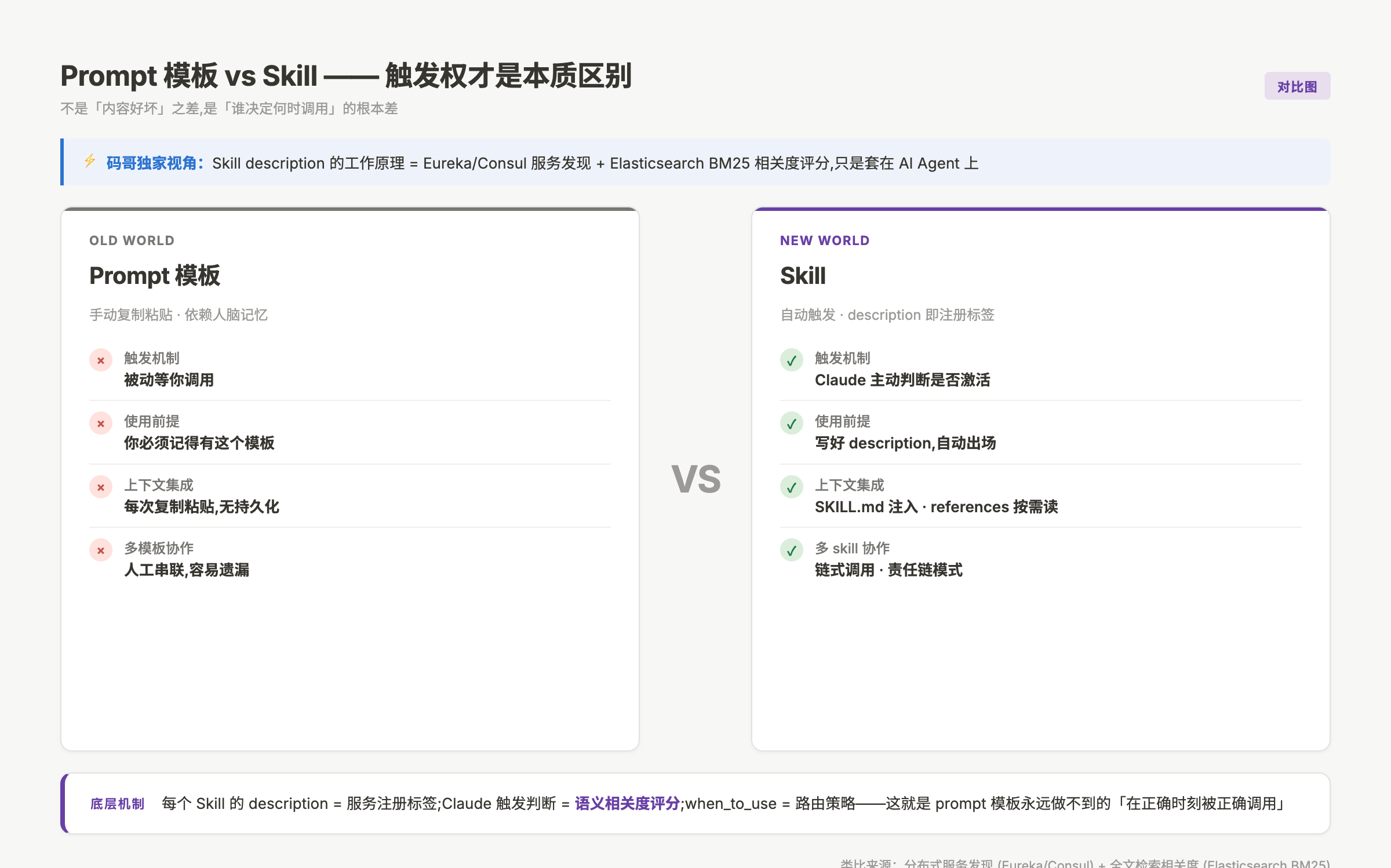Click the highlighted 语义相关度评分 text
Image resolution: width=1391 pixels, height=868 pixels.
[627, 804]
